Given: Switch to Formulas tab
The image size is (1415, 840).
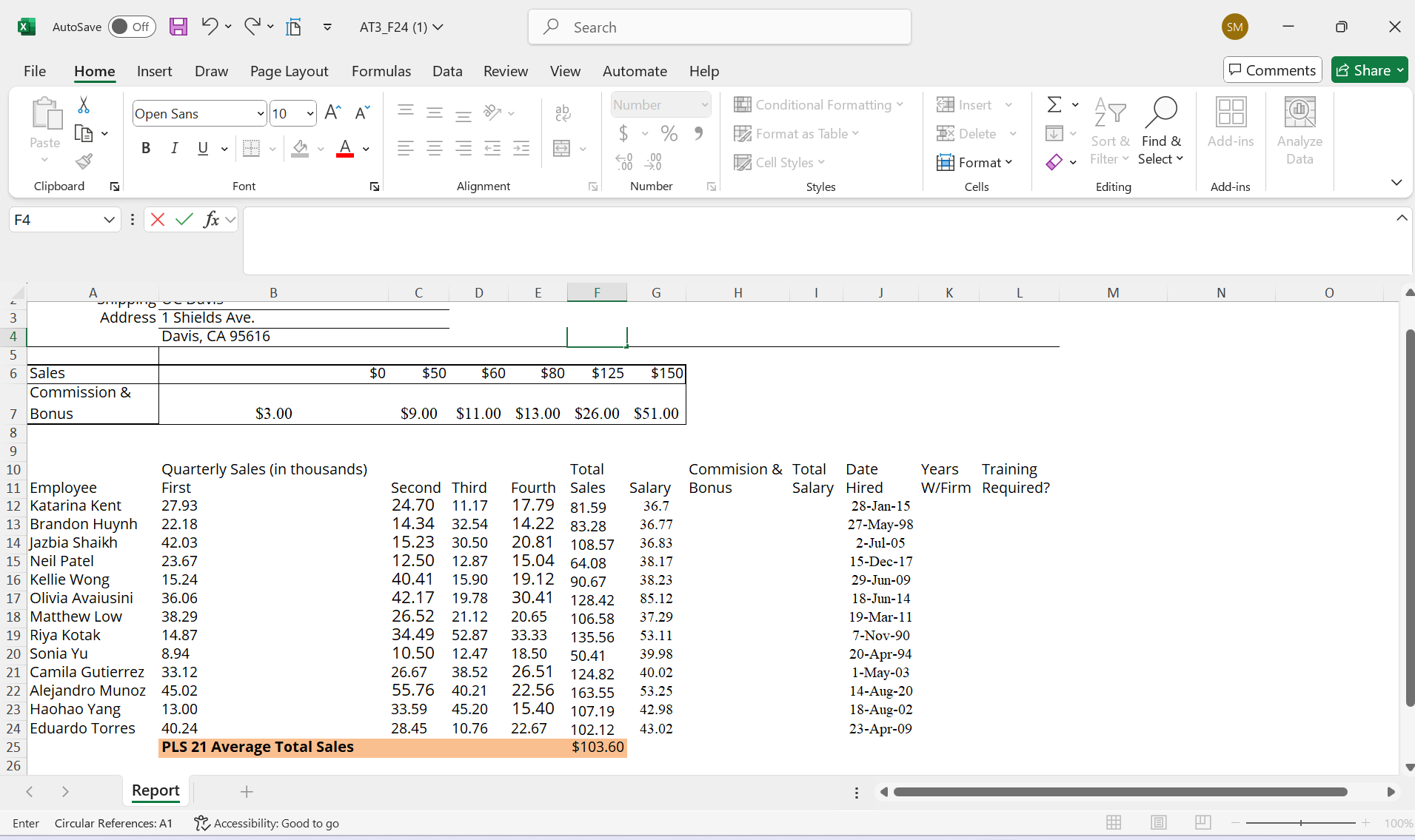Looking at the screenshot, I should 381,71.
